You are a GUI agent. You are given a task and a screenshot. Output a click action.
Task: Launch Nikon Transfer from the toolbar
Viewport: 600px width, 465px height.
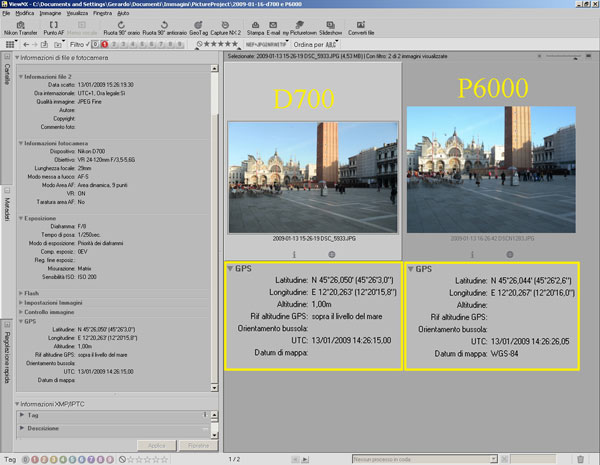20,28
